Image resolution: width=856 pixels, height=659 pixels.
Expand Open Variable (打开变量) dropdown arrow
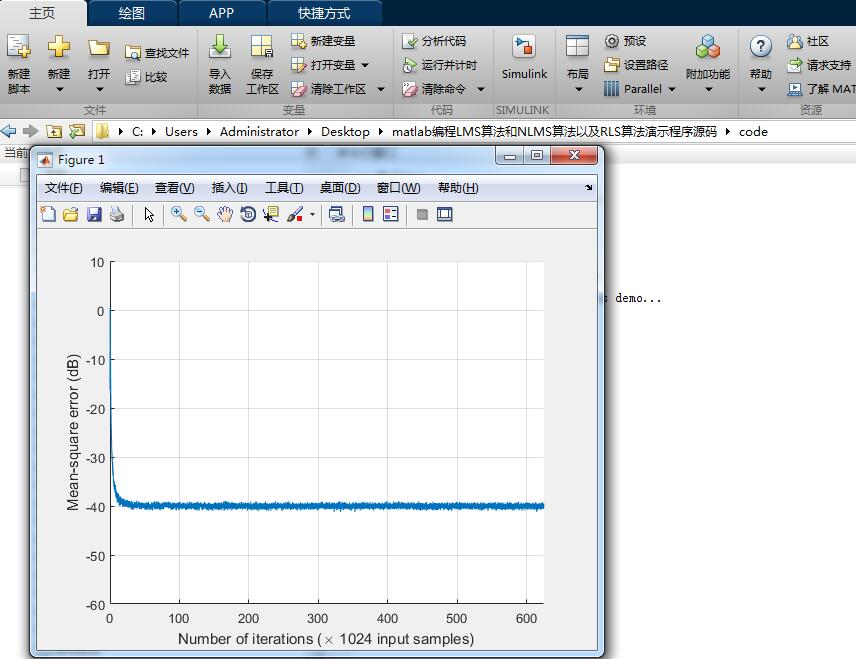tap(365, 65)
